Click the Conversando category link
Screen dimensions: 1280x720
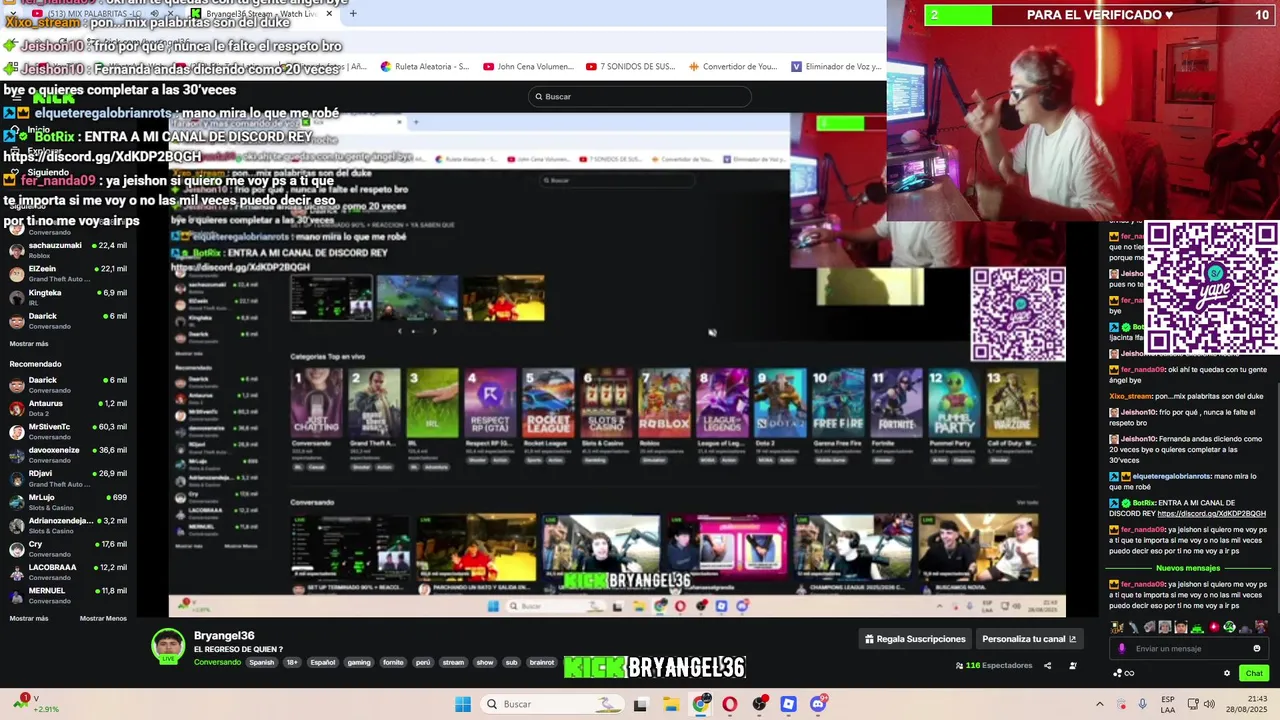pos(217,662)
